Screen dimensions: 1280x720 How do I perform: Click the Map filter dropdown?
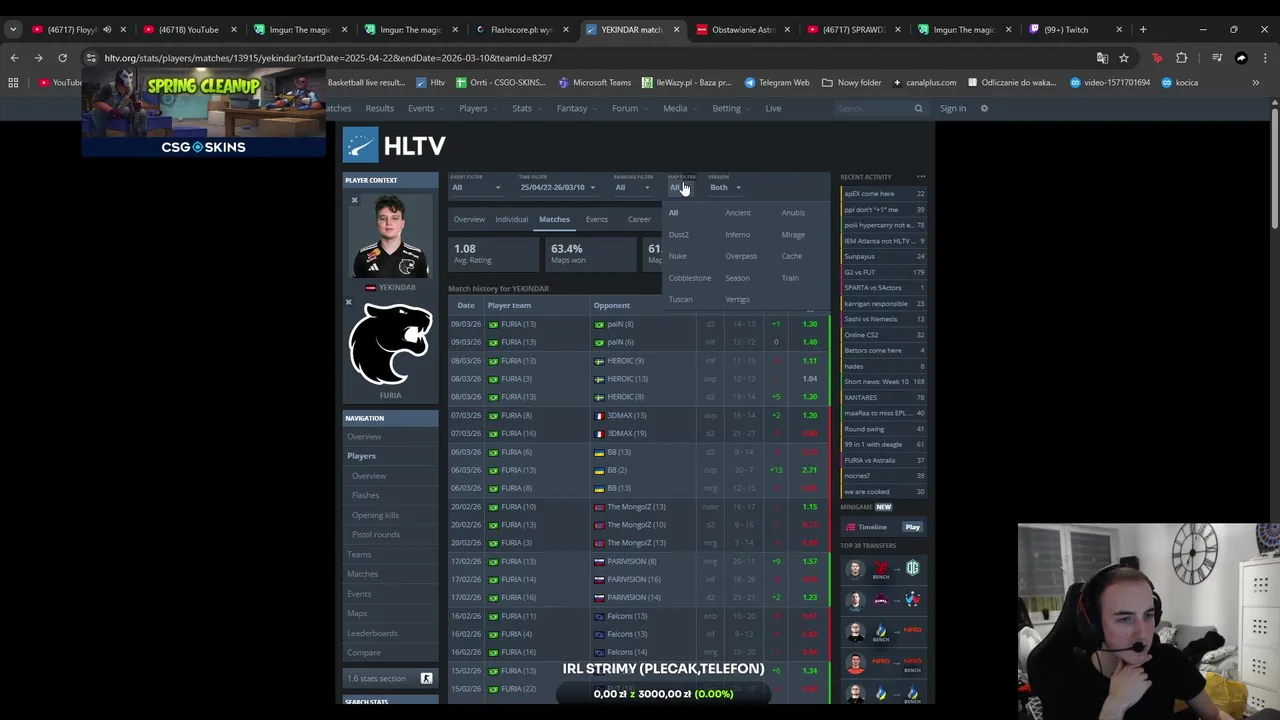(x=679, y=187)
